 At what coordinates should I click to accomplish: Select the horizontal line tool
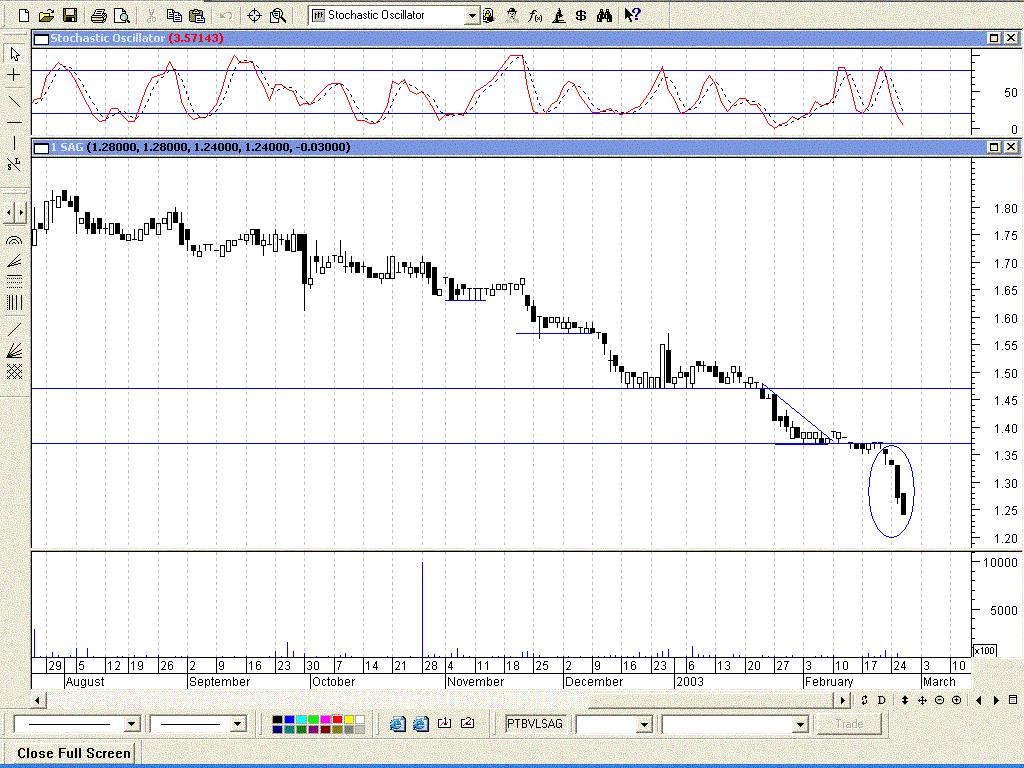point(14,122)
